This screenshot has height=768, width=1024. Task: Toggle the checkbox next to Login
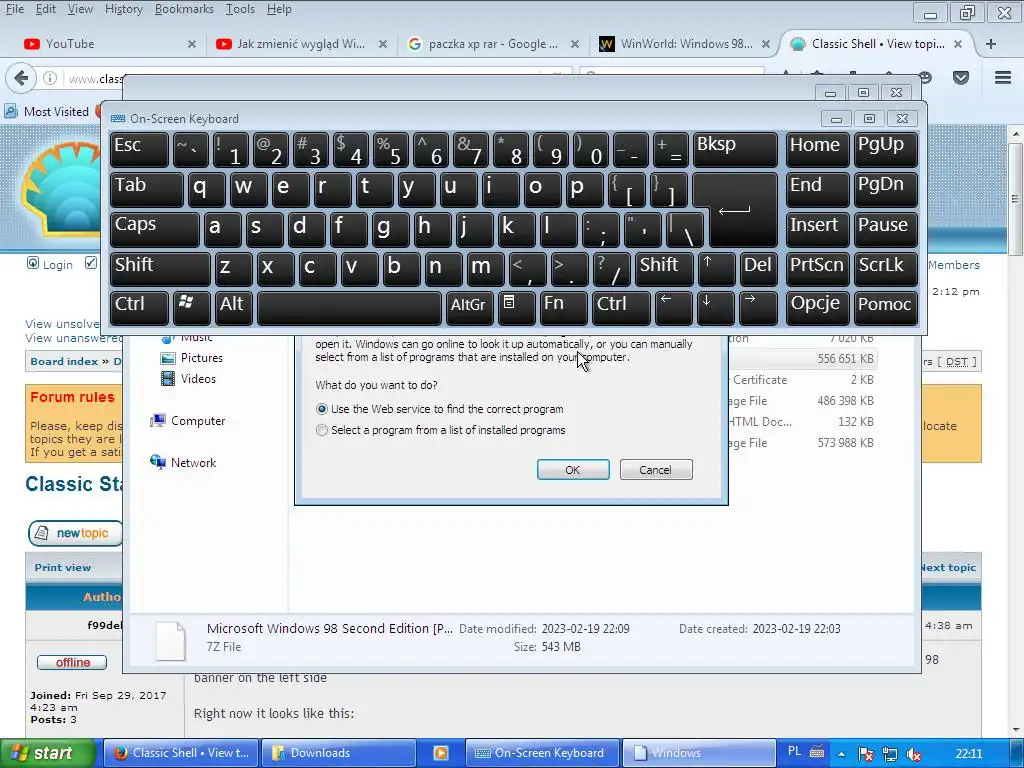click(91, 263)
